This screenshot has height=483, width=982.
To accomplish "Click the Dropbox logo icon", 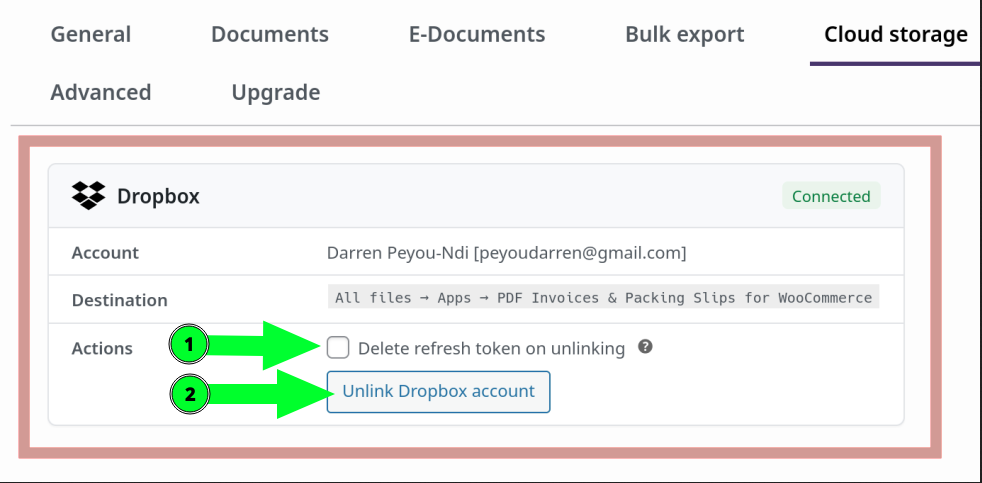I will (x=88, y=196).
